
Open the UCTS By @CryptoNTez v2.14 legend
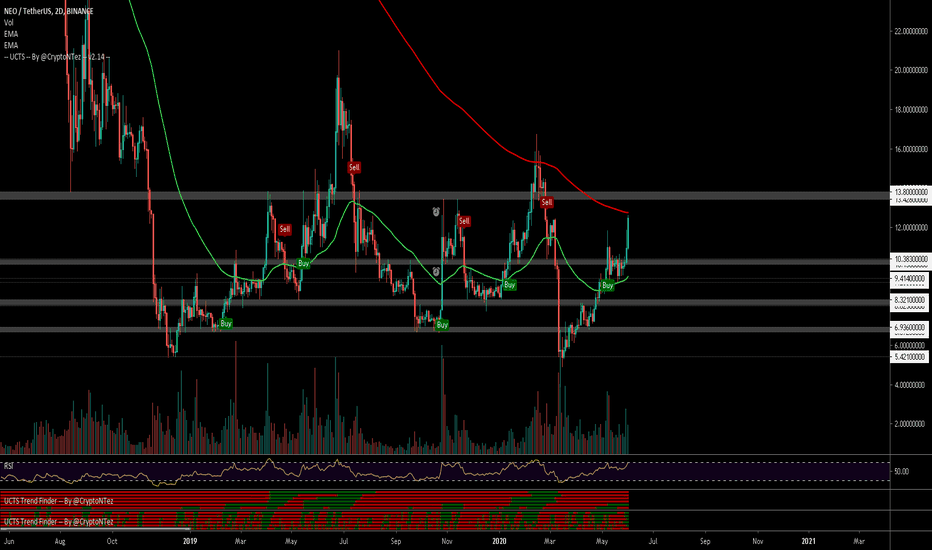pos(57,57)
